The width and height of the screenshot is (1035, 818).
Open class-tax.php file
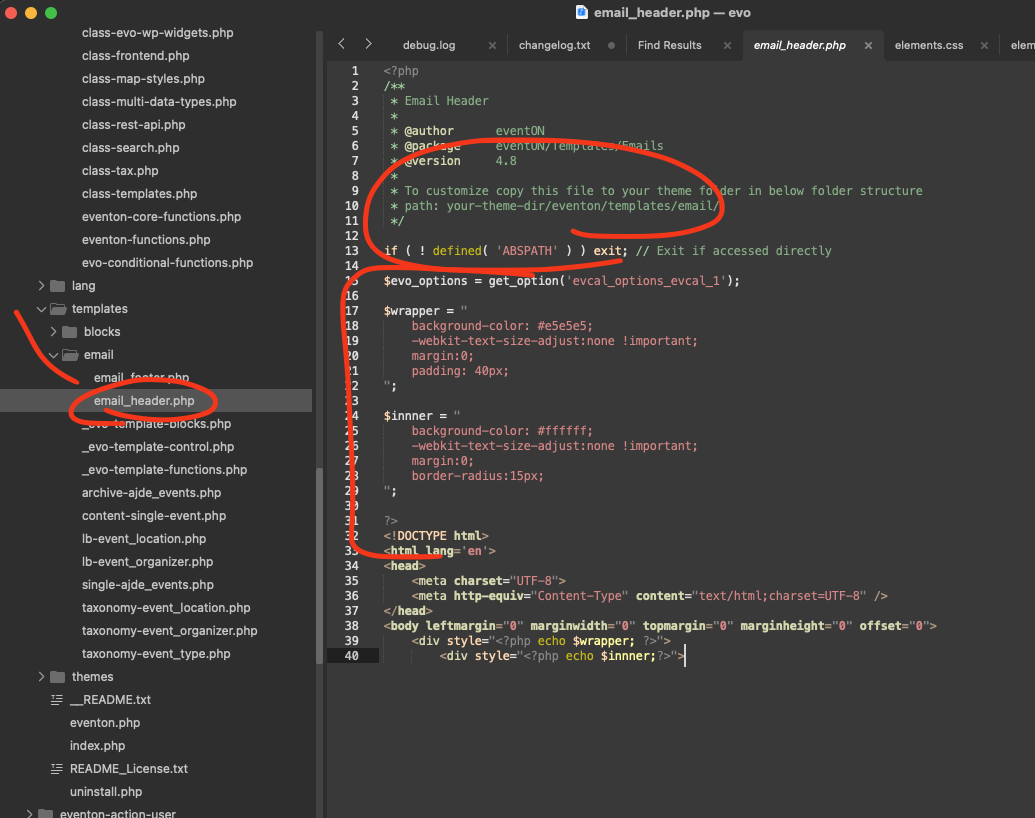coord(120,171)
